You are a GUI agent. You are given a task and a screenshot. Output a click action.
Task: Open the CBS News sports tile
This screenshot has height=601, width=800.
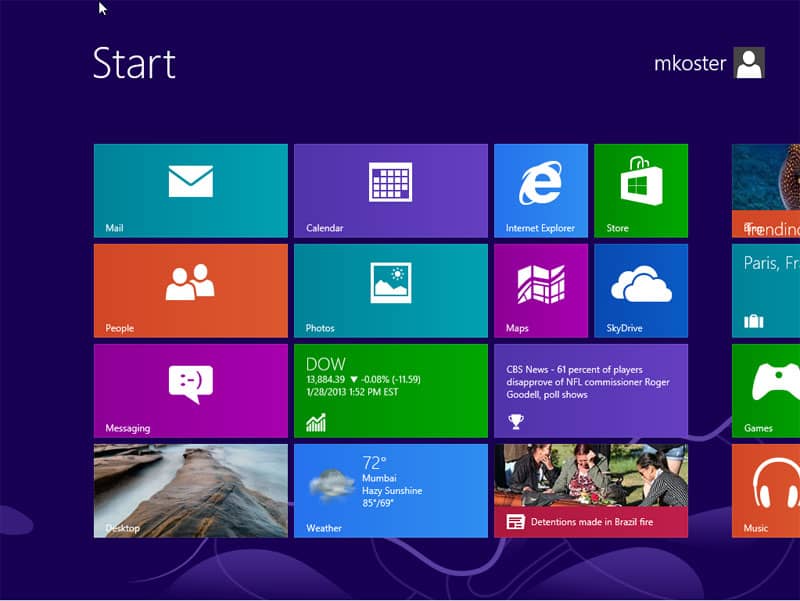point(591,390)
